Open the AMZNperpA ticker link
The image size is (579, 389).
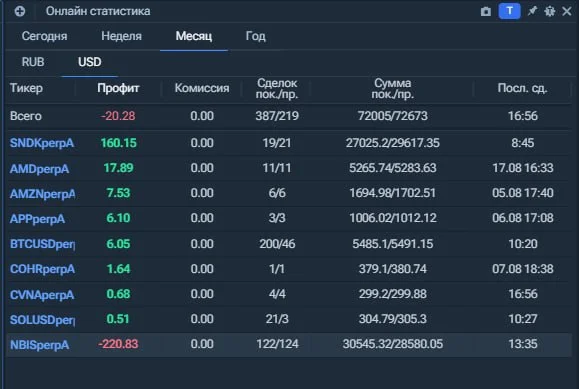(42, 194)
